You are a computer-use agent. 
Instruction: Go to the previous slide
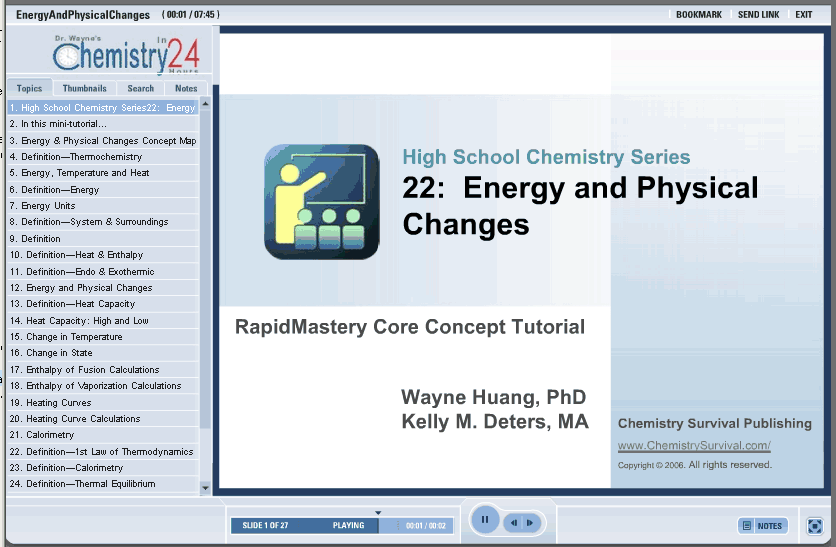(x=513, y=523)
